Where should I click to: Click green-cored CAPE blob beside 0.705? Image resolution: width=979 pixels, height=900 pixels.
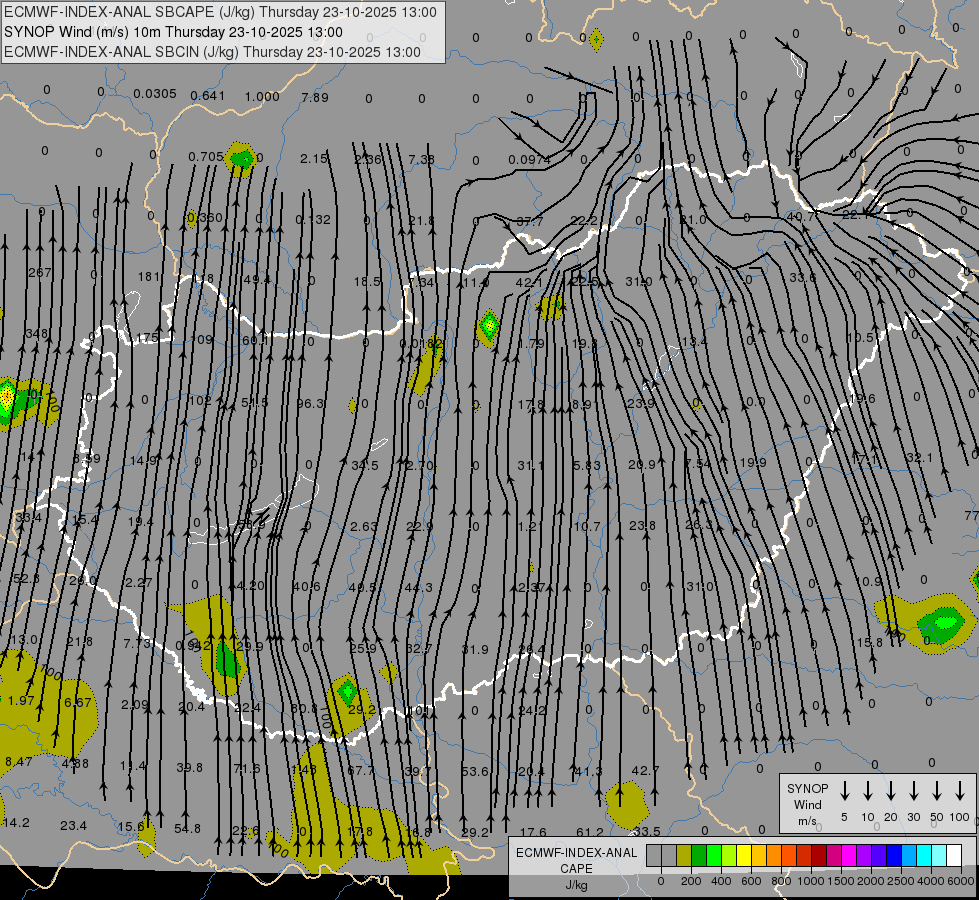[x=240, y=159]
